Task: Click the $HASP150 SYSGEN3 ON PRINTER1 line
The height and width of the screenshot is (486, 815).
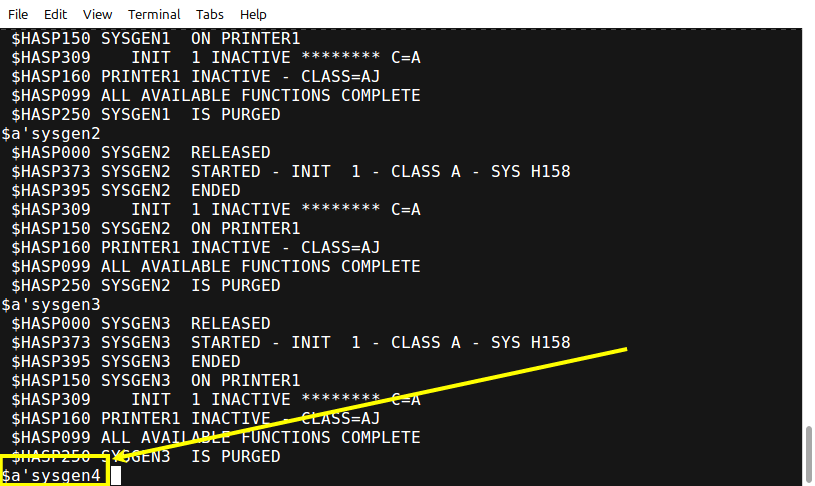Action: click(x=156, y=380)
